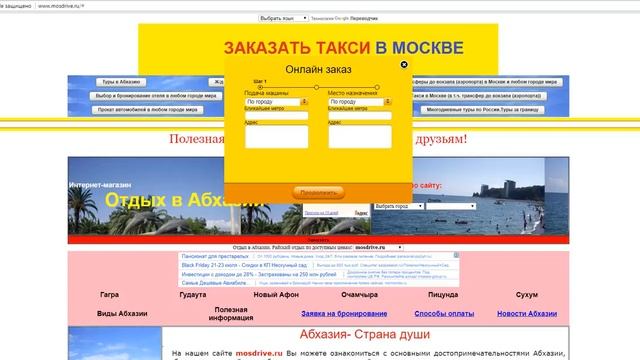Open the Сухум menu item
The height and width of the screenshot is (360, 640).
(527, 295)
